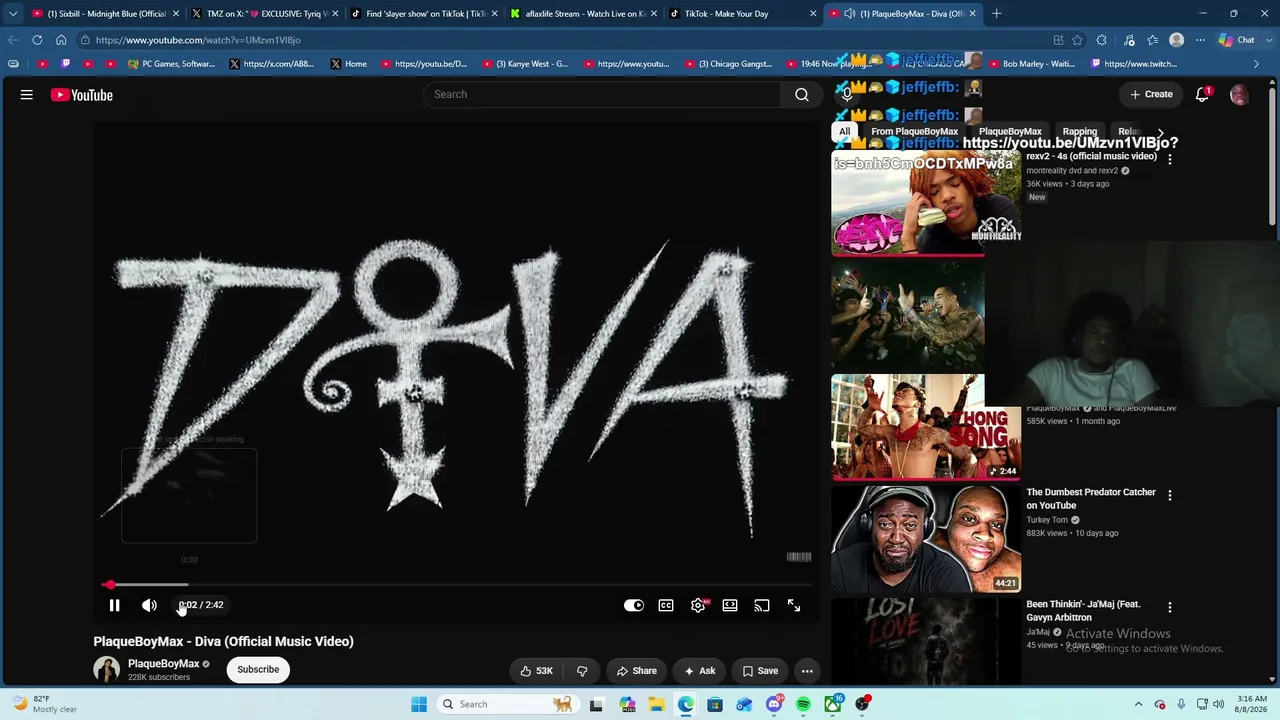Share the Diva music video
1280x720 pixels.
[x=636, y=671]
